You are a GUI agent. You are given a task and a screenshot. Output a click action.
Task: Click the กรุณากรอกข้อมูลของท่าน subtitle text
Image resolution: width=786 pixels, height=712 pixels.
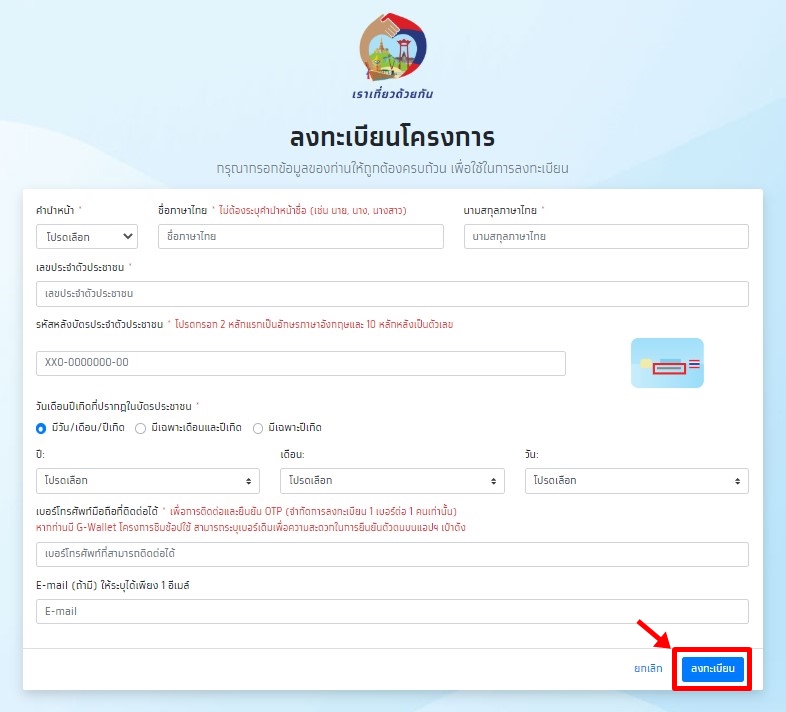[x=392, y=168]
